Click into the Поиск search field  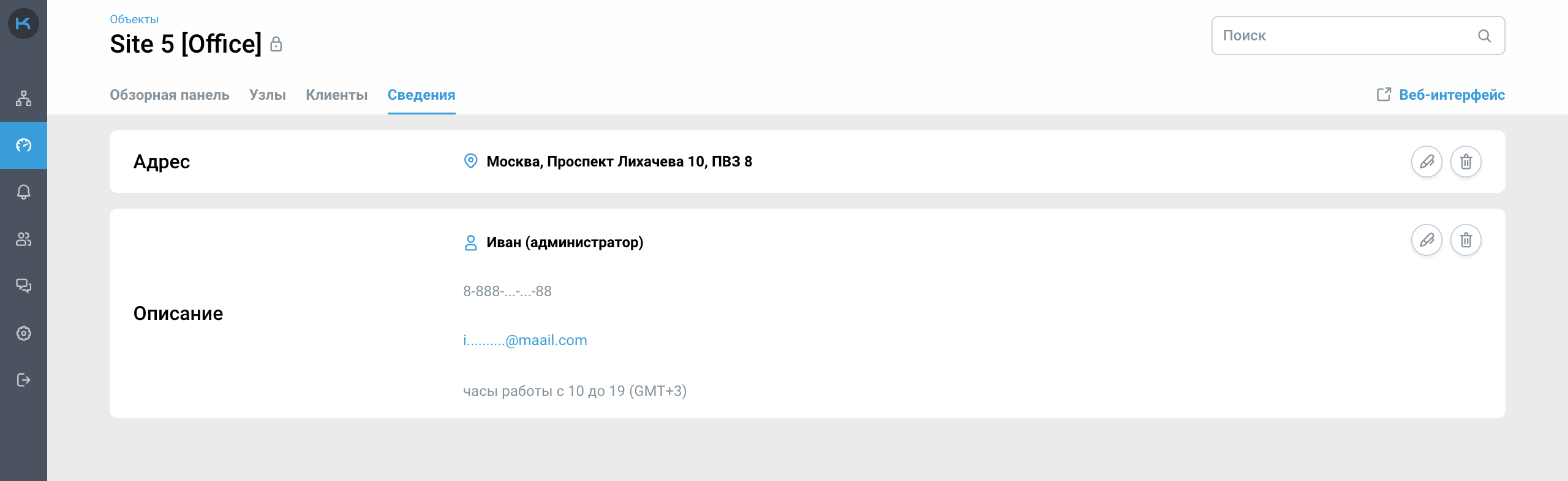click(1341, 36)
